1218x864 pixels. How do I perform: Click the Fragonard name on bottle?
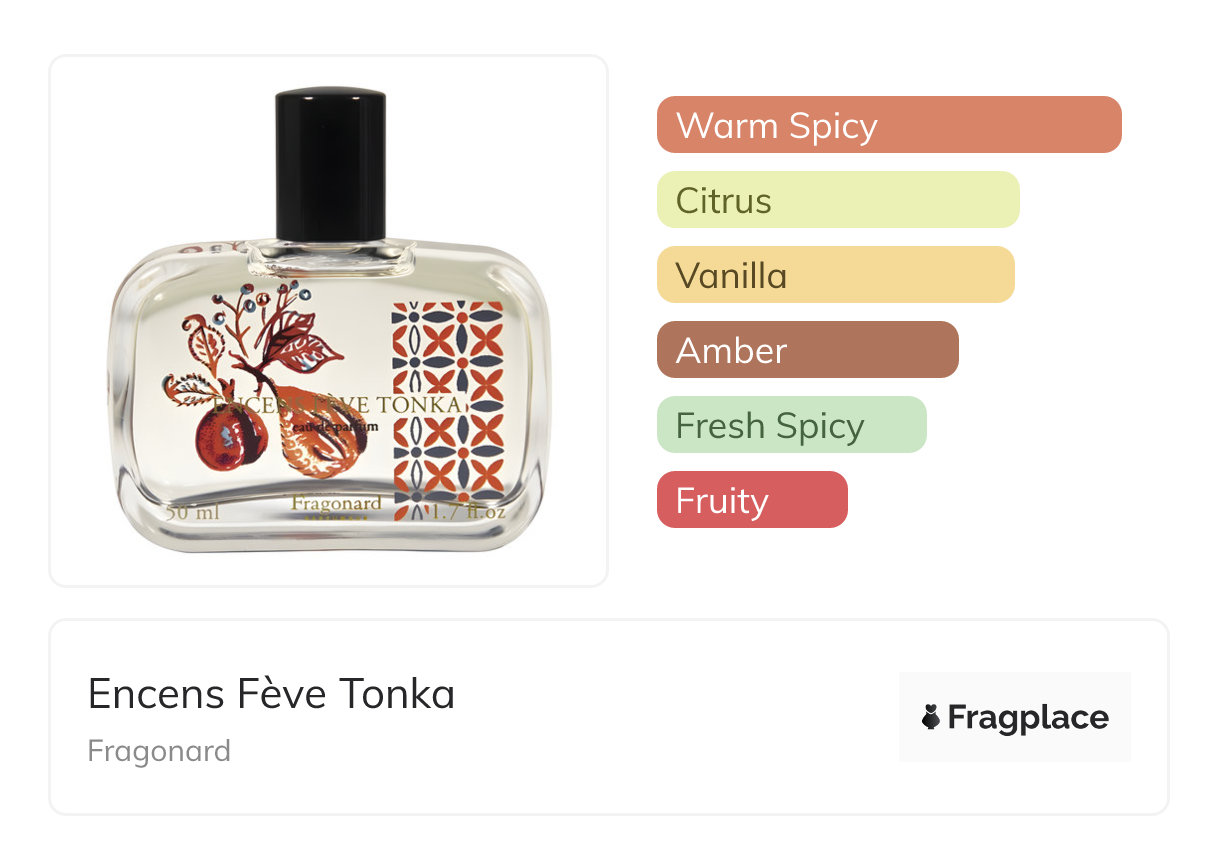pyautogui.click(x=336, y=503)
